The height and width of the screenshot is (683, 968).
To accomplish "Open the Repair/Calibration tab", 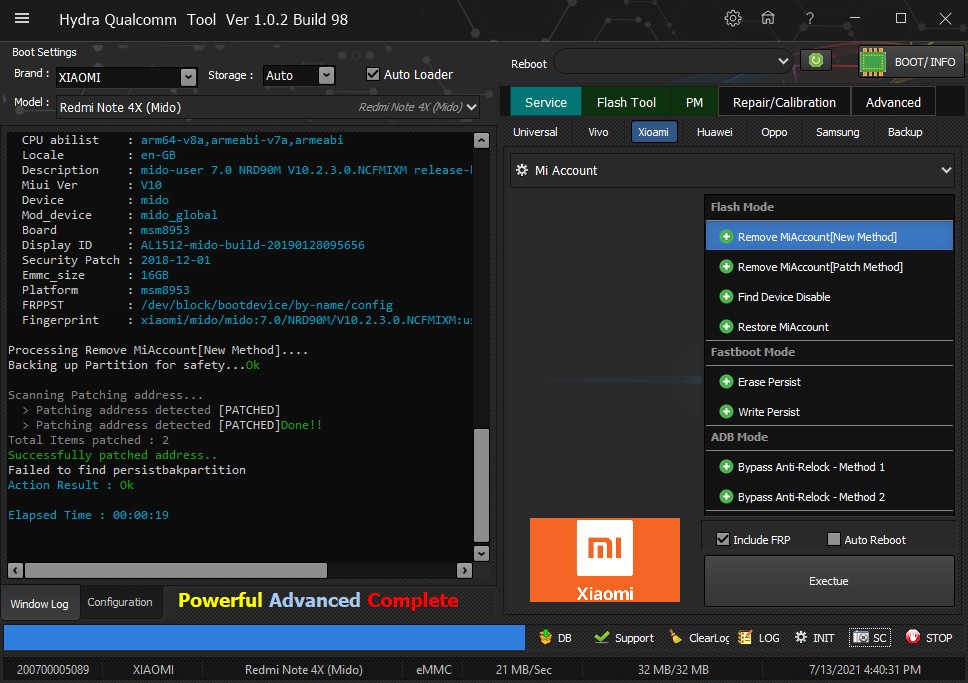I will point(784,102).
